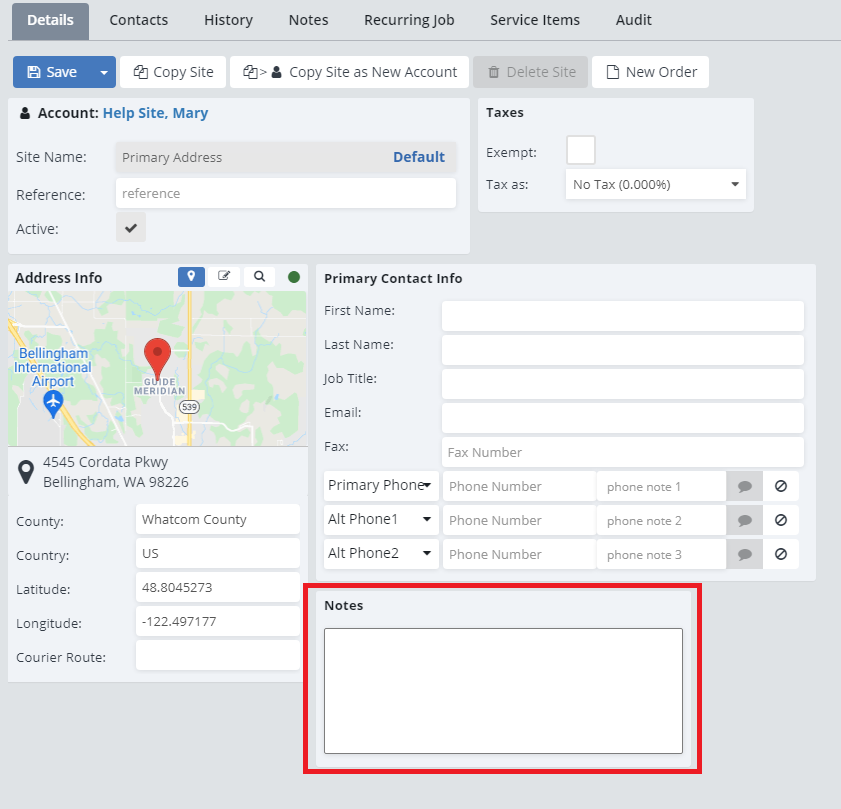
Task: Open the Recurring Job tab
Action: [409, 20]
